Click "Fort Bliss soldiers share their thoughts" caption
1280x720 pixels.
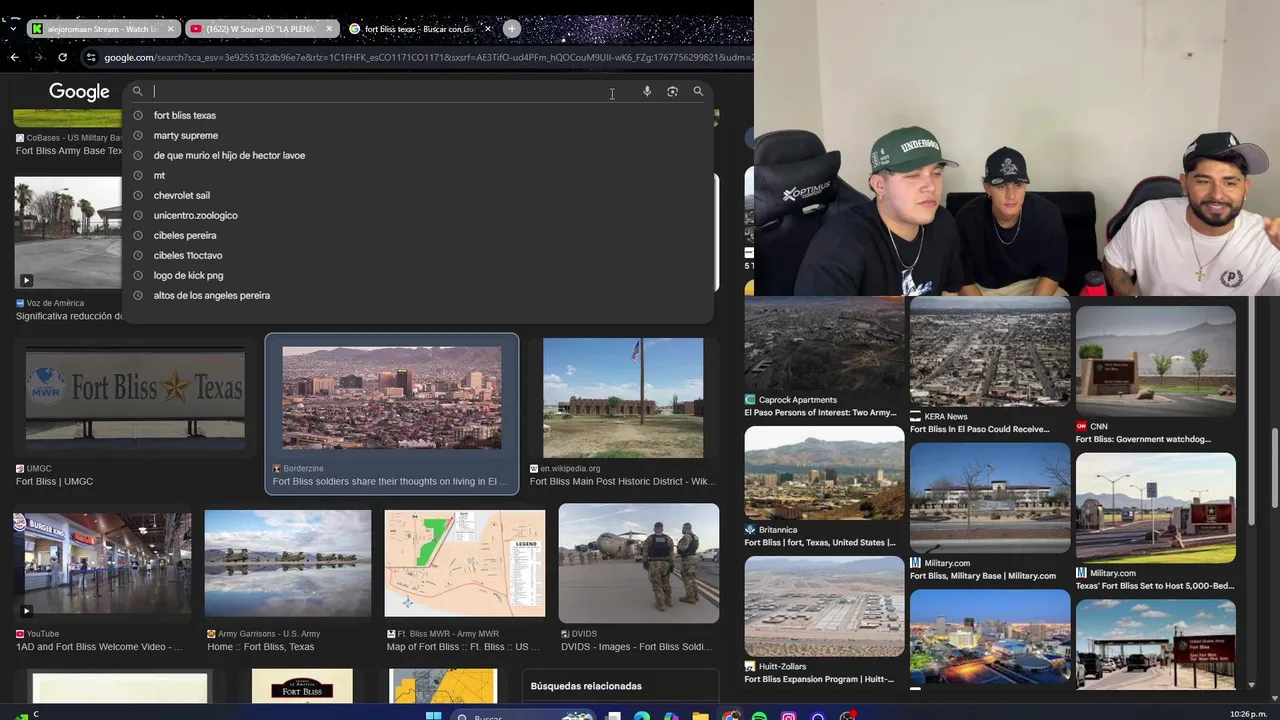tap(391, 482)
